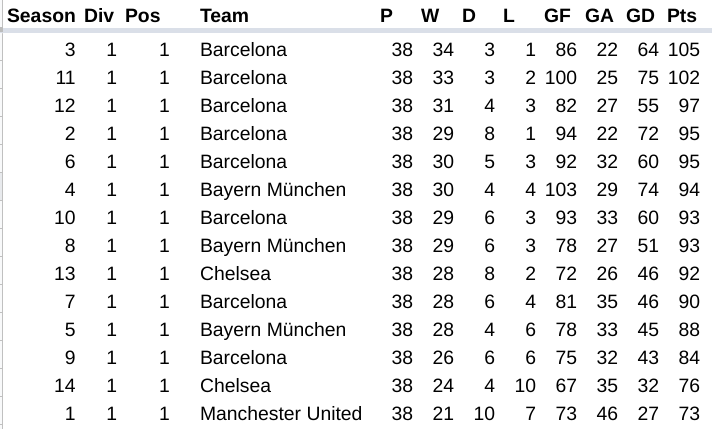This screenshot has width=712, height=429.
Task: Click the Team column header
Action: (x=224, y=16)
